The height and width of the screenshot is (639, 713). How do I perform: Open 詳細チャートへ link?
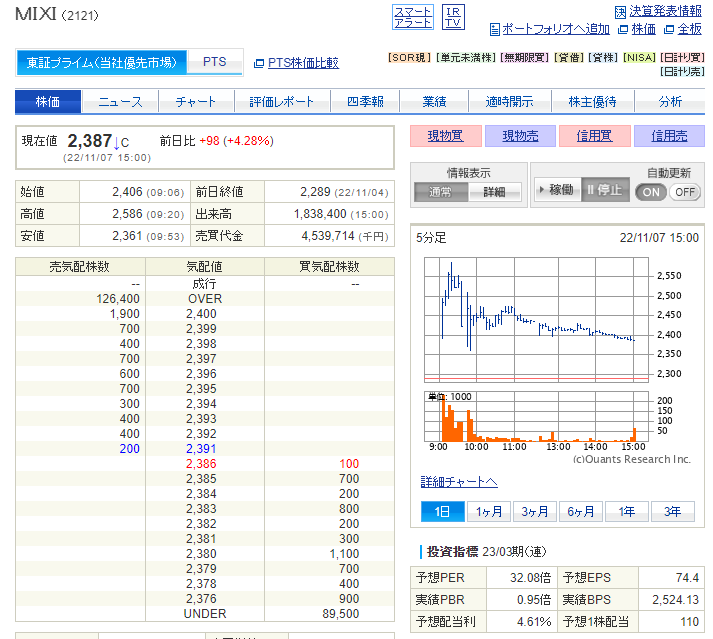[x=459, y=482]
